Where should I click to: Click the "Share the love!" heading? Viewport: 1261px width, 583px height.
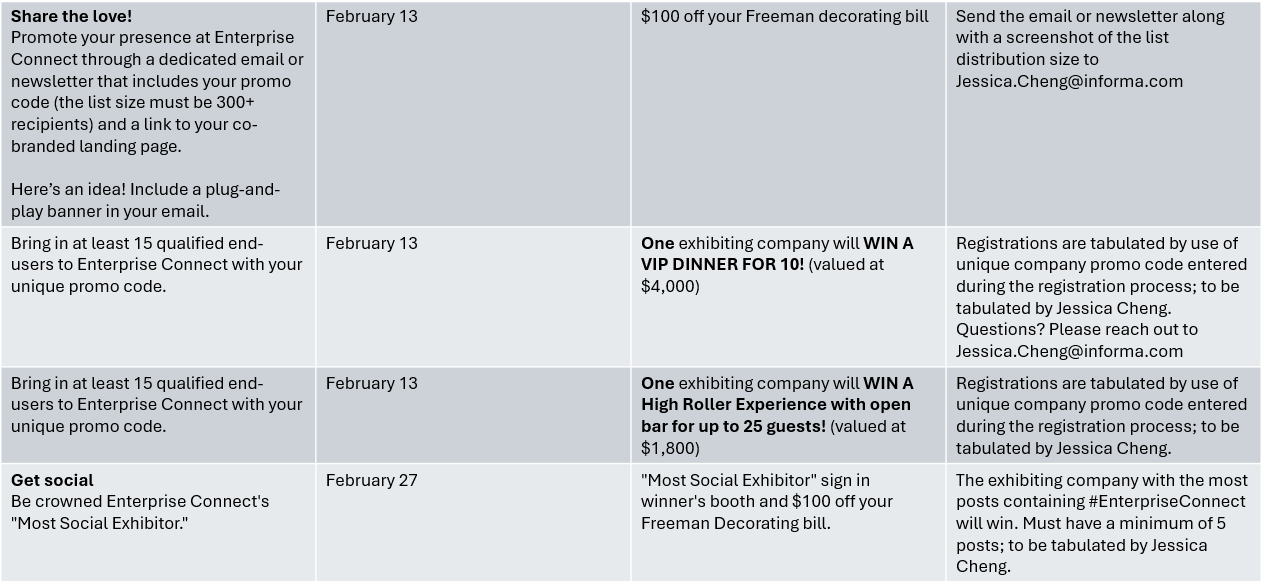[x=71, y=16]
